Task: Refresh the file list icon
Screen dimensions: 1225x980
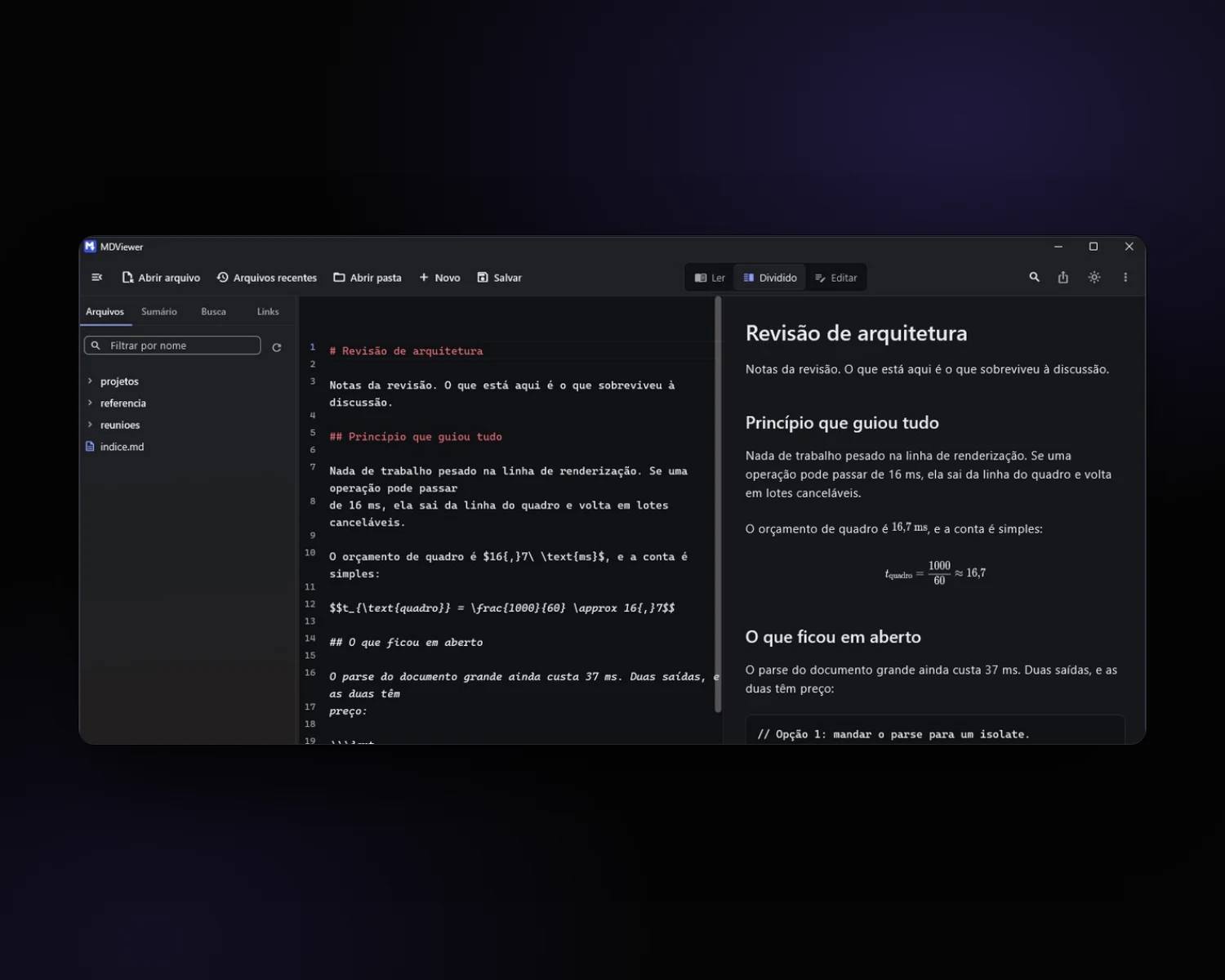Action: coord(277,347)
